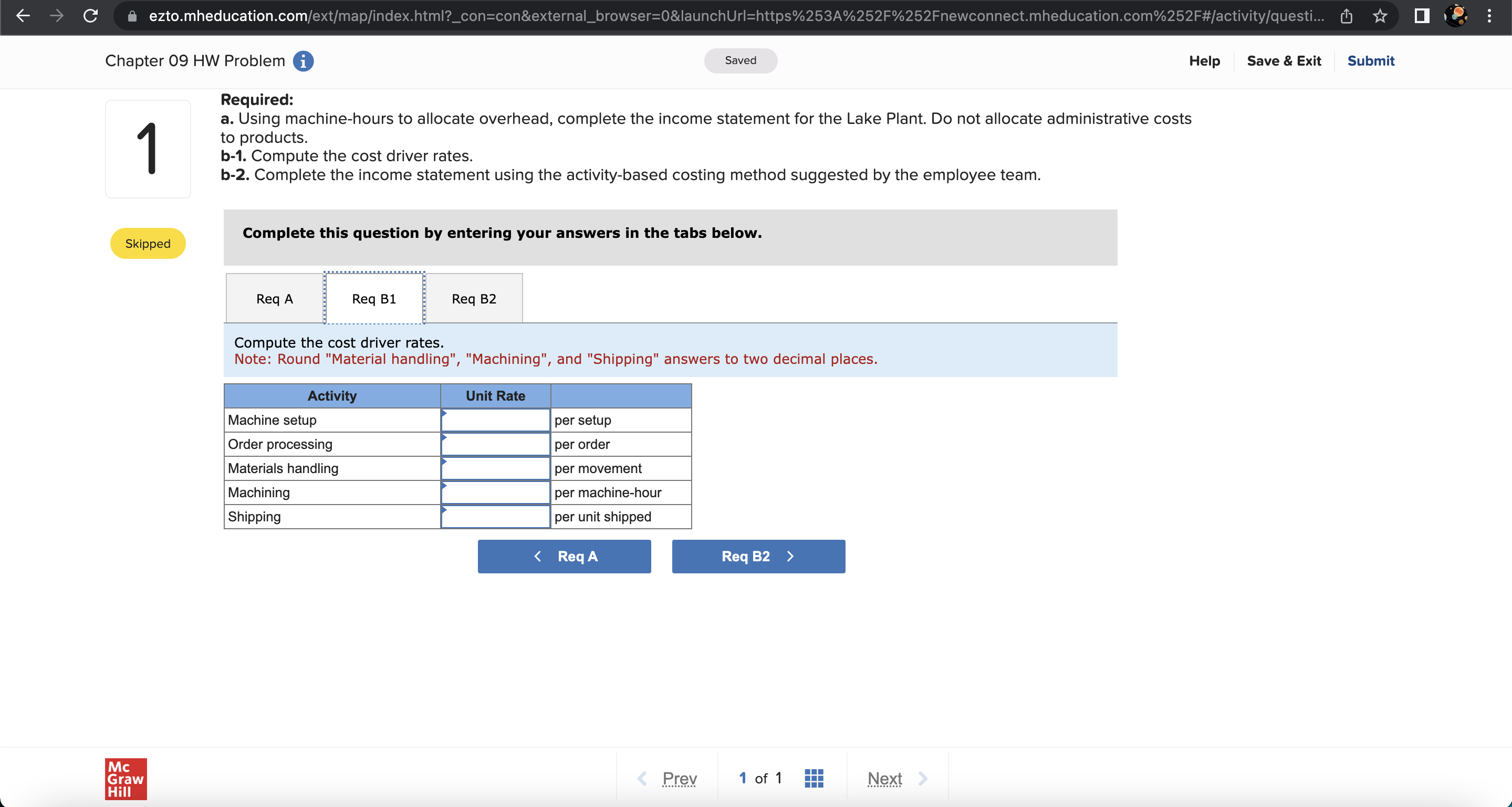1512x807 pixels.
Task: Click the Shipping unit rate input
Action: (495, 517)
